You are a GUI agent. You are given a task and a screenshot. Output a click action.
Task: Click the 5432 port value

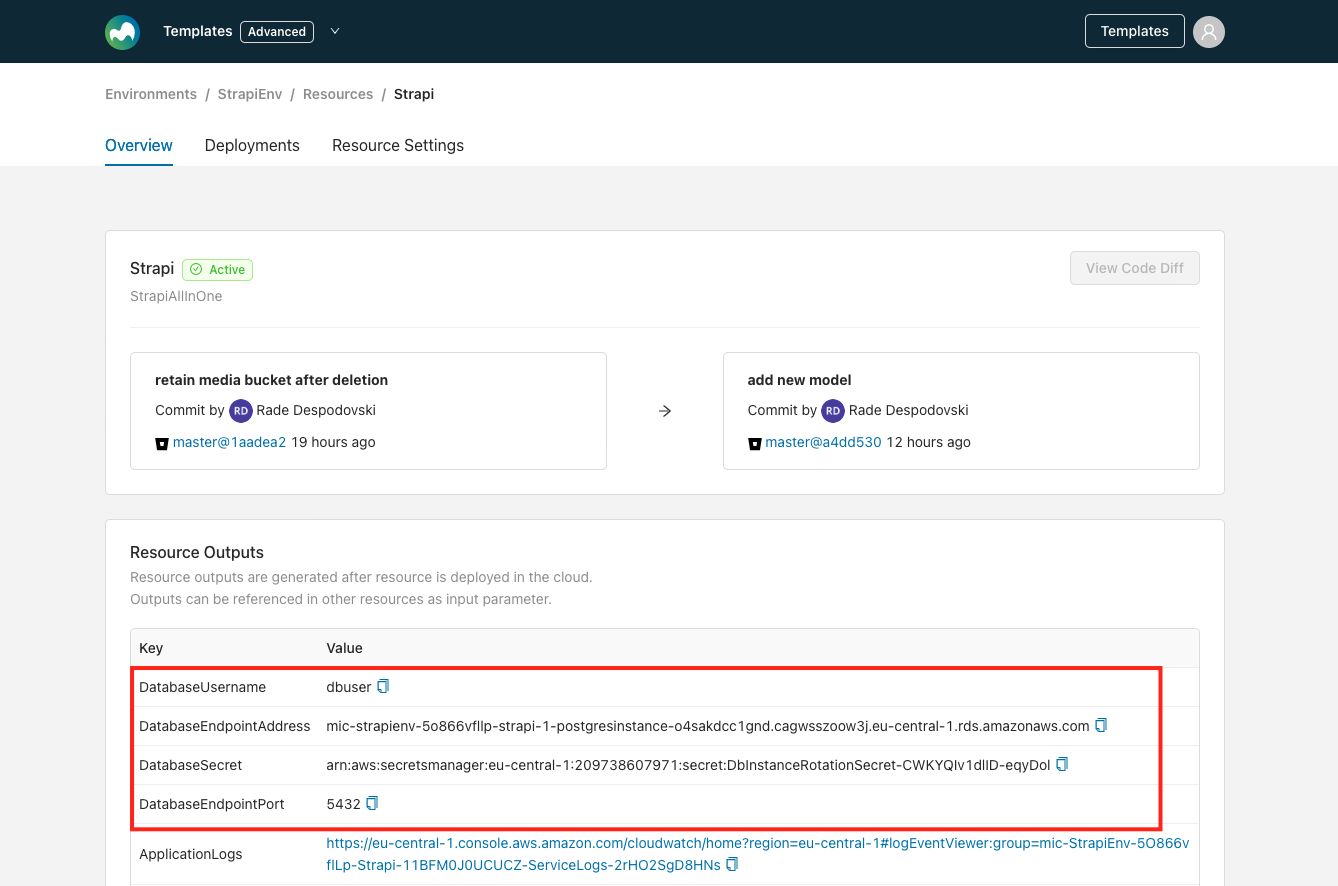coord(344,804)
